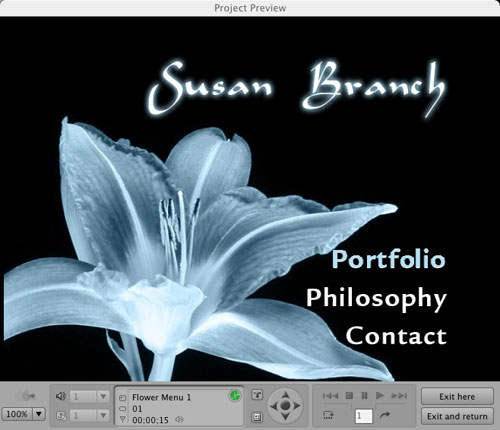Select the Philosophy menu button
The height and width of the screenshot is (430, 500).
tap(376, 299)
